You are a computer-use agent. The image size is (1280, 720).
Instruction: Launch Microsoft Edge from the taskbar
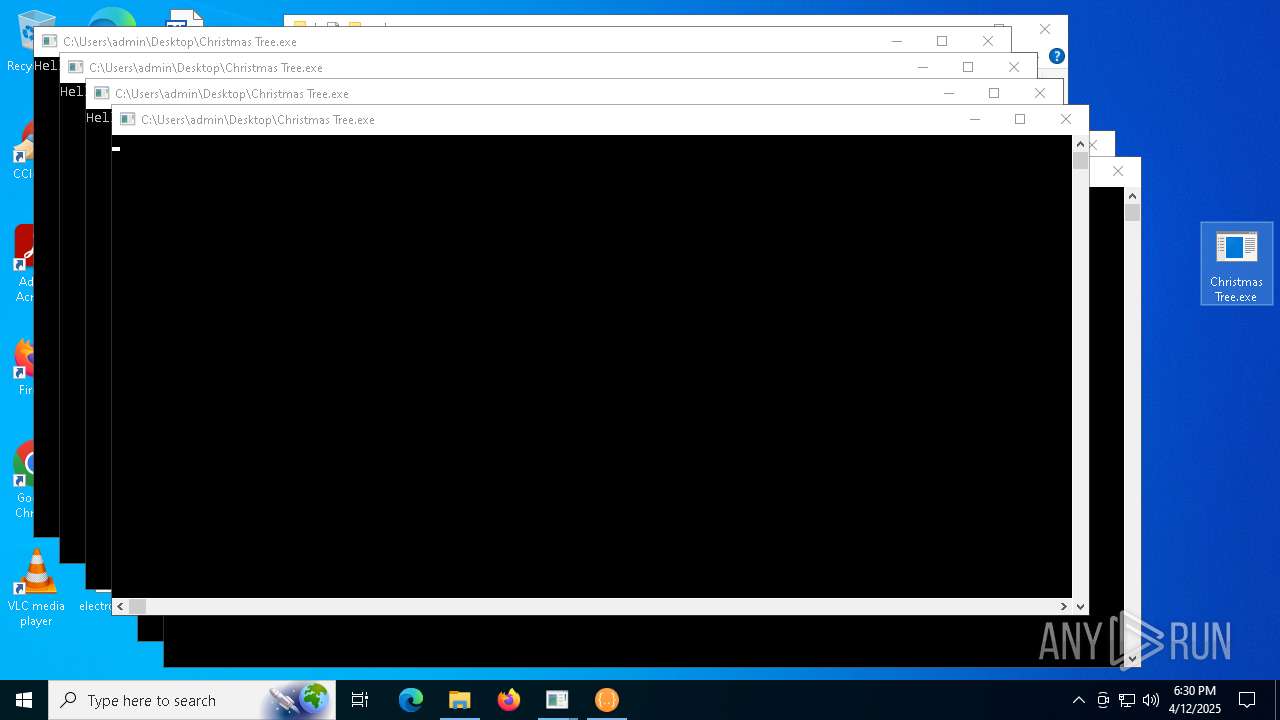(411, 700)
